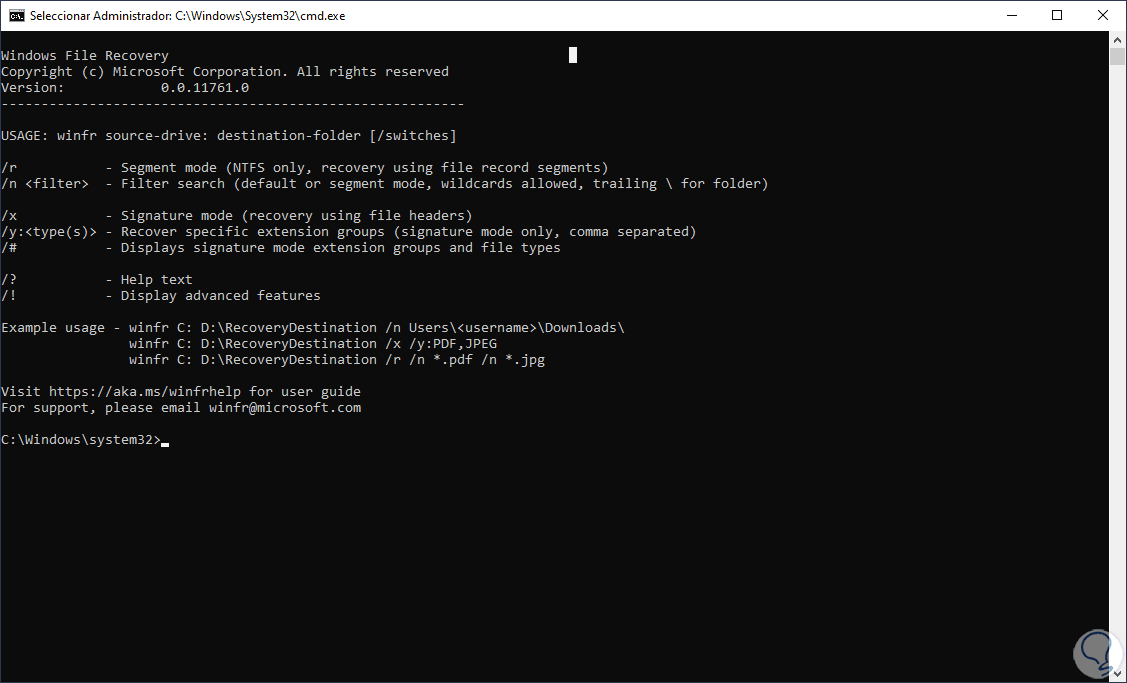1127x683 pixels.
Task: Click the 'Windows File Recovery' heading line
Action: point(85,55)
